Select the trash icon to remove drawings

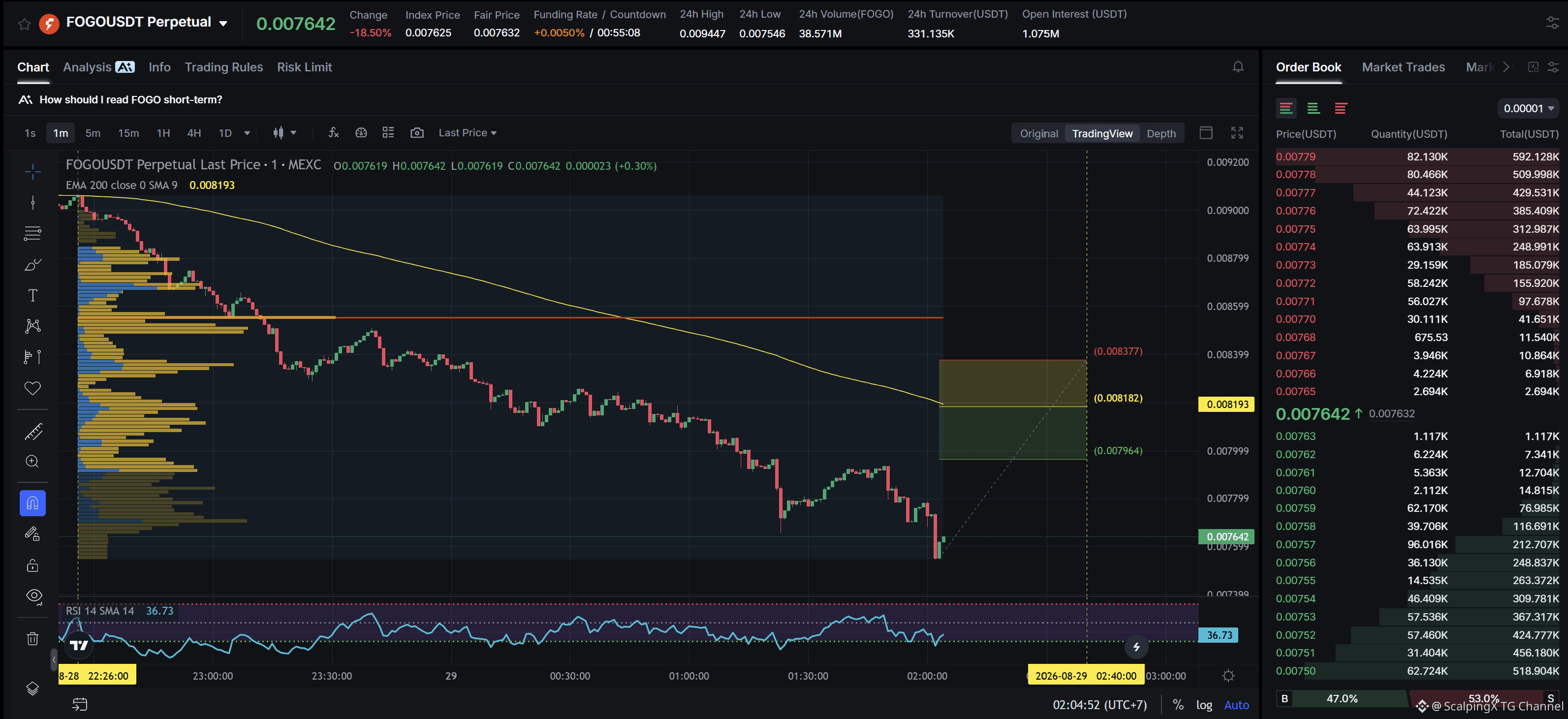[x=32, y=639]
